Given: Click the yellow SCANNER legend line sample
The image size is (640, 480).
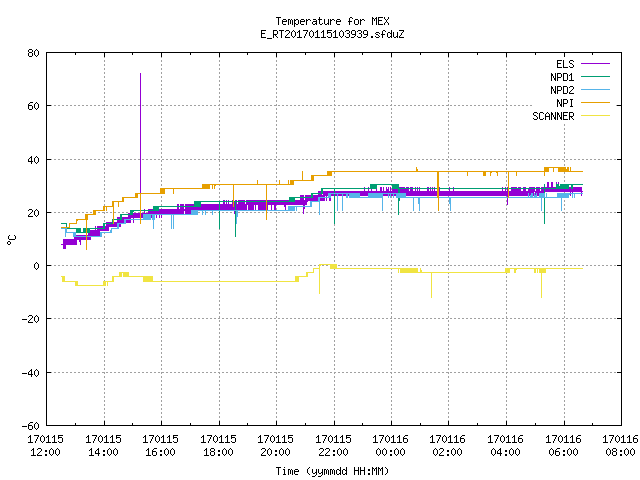Looking at the screenshot, I should [x=595, y=116].
